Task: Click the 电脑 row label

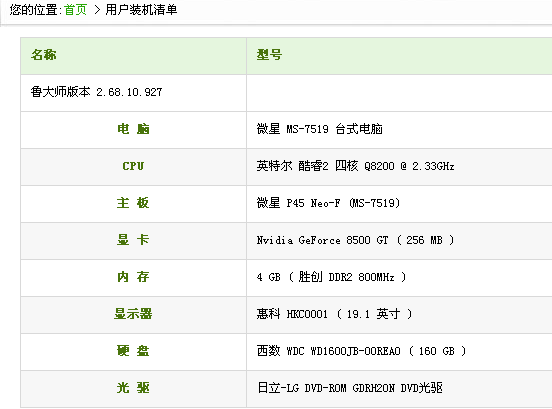Action: click(x=133, y=129)
